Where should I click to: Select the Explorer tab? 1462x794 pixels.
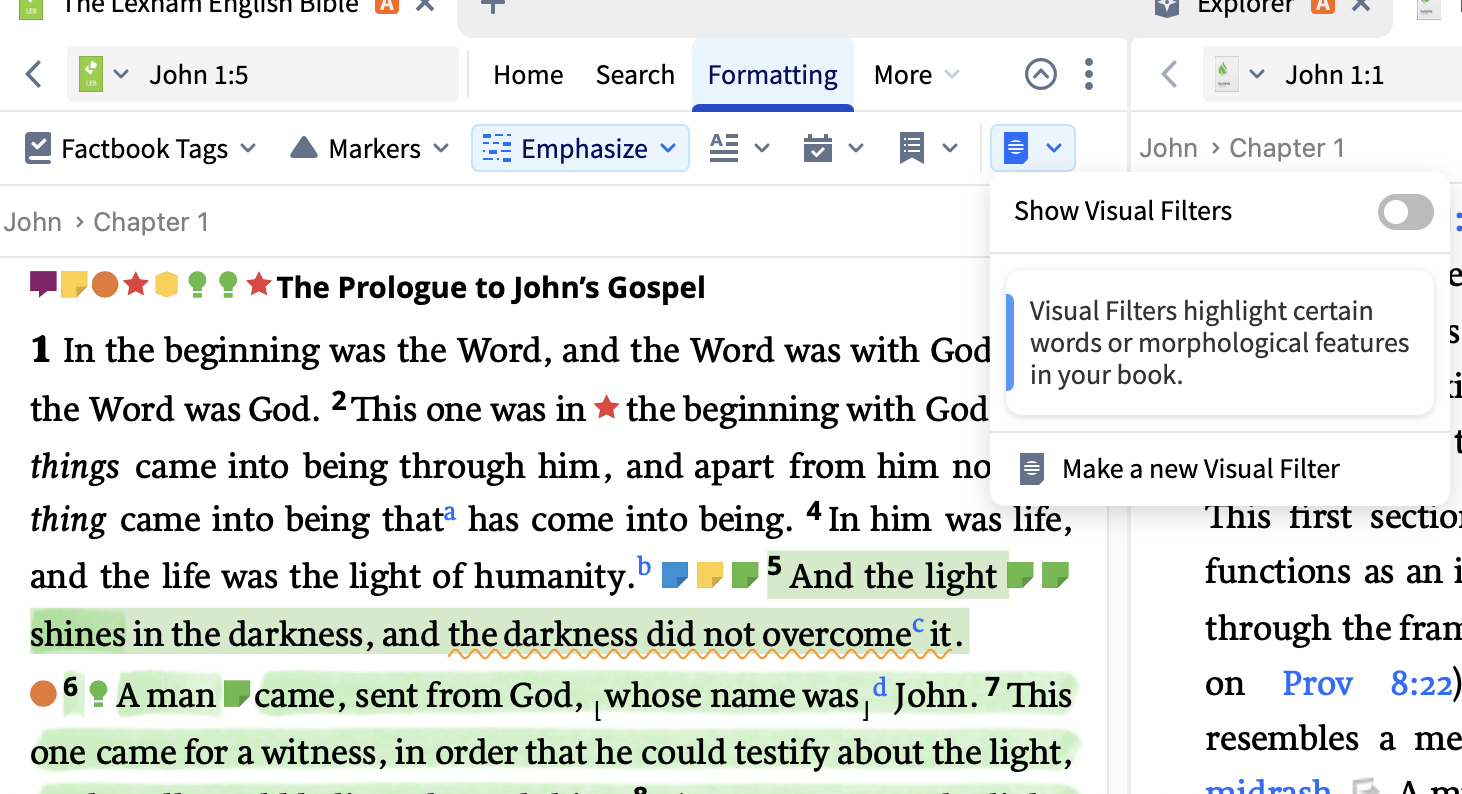tap(1262, 8)
